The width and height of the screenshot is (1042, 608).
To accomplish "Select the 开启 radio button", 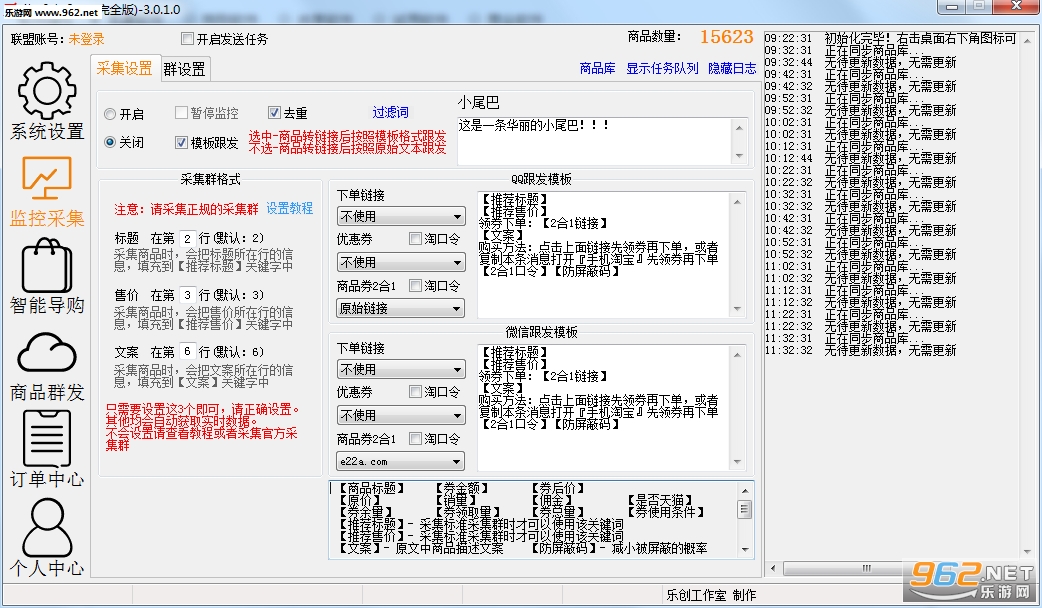I will point(110,114).
